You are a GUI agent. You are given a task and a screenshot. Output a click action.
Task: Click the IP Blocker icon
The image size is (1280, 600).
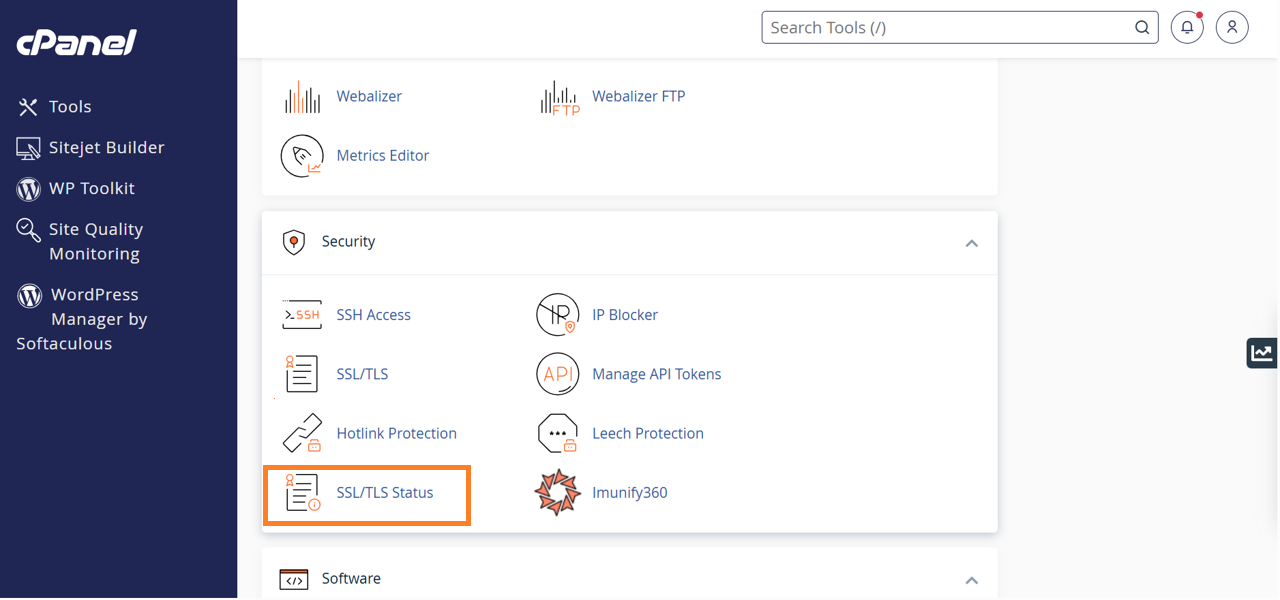[558, 315]
